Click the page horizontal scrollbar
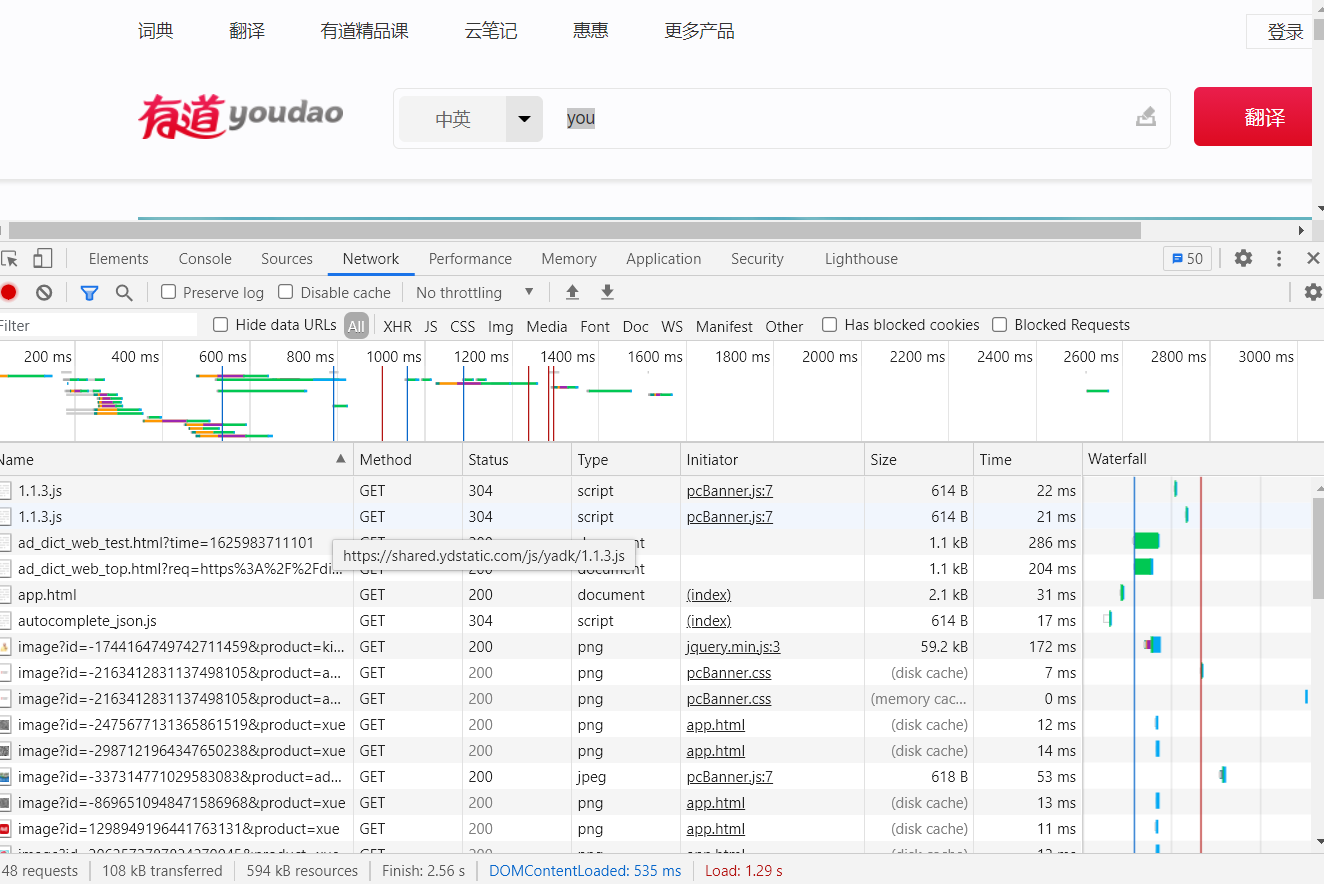 (575, 230)
